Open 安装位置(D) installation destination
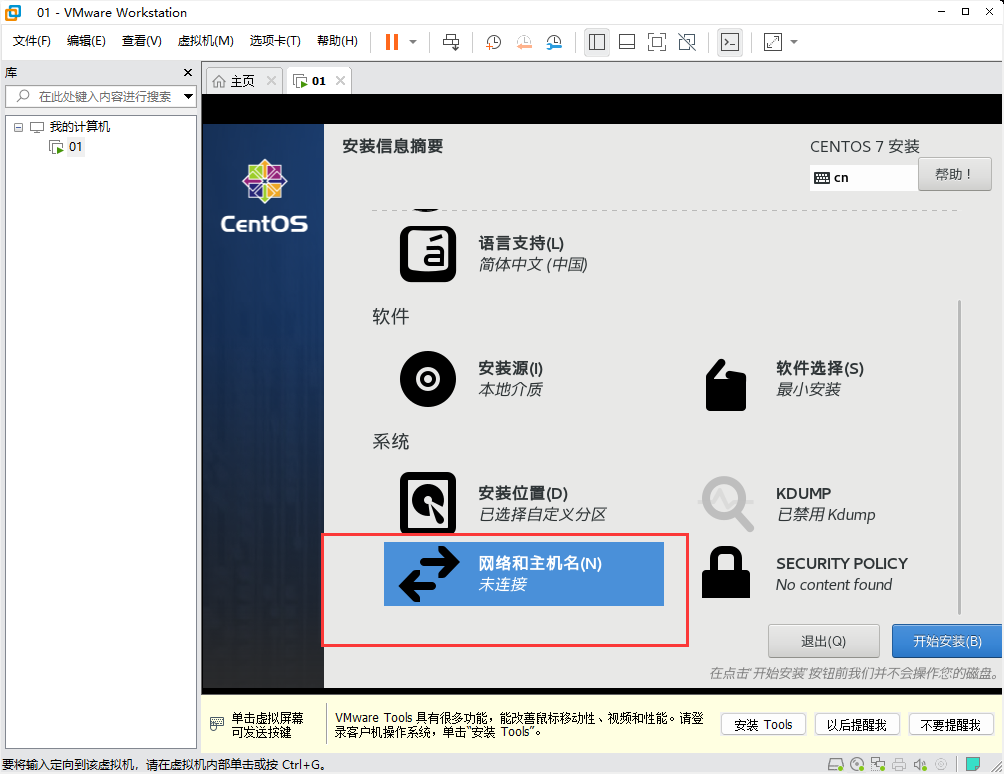This screenshot has height=774, width=1004. coord(503,503)
